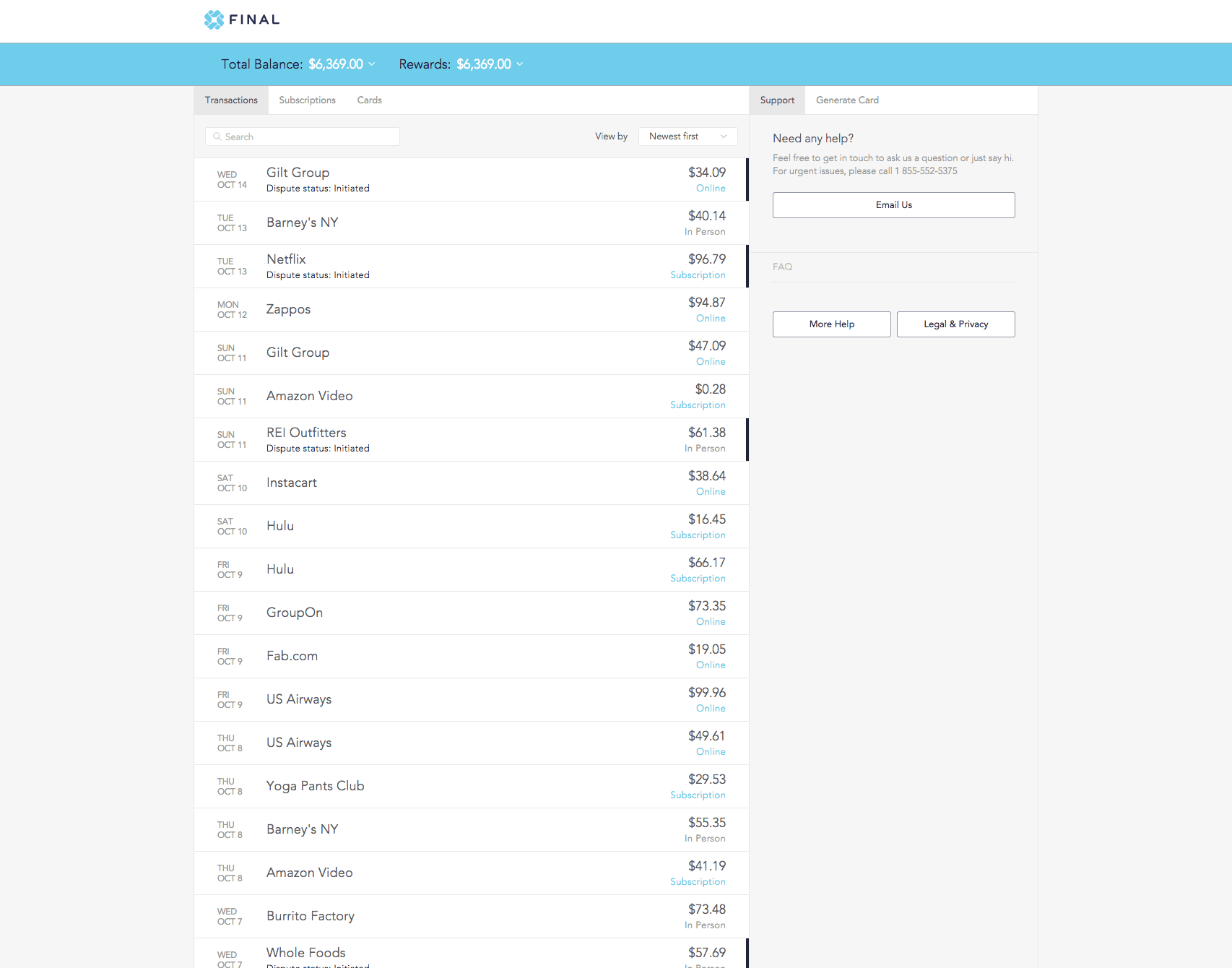Click the Email Us button
Image resolution: width=1232 pixels, height=968 pixels.
(x=893, y=205)
